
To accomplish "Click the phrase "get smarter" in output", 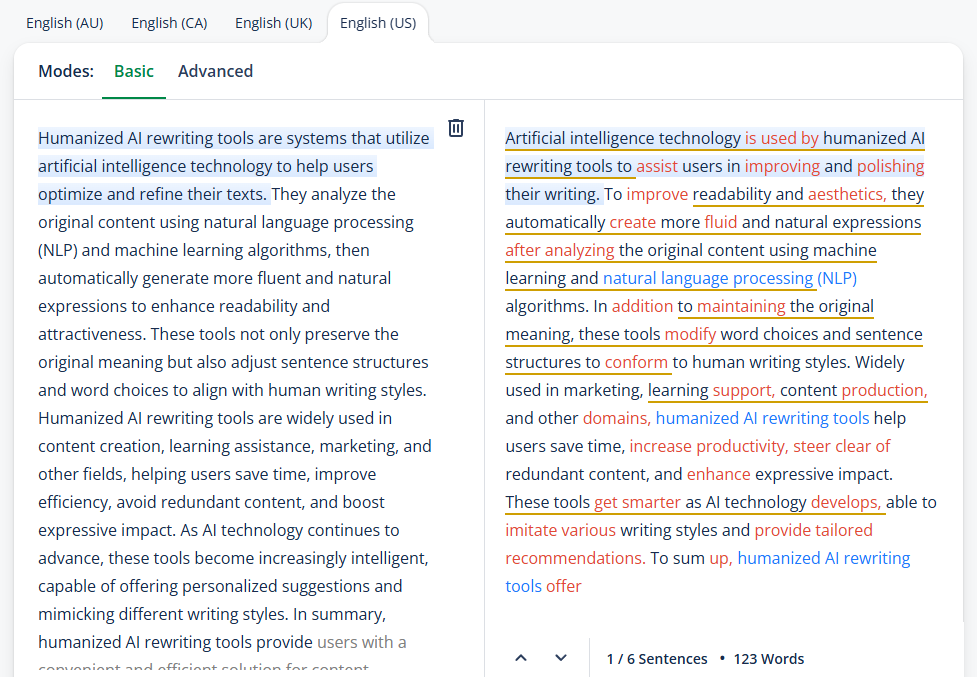I will pyautogui.click(x=637, y=502).
